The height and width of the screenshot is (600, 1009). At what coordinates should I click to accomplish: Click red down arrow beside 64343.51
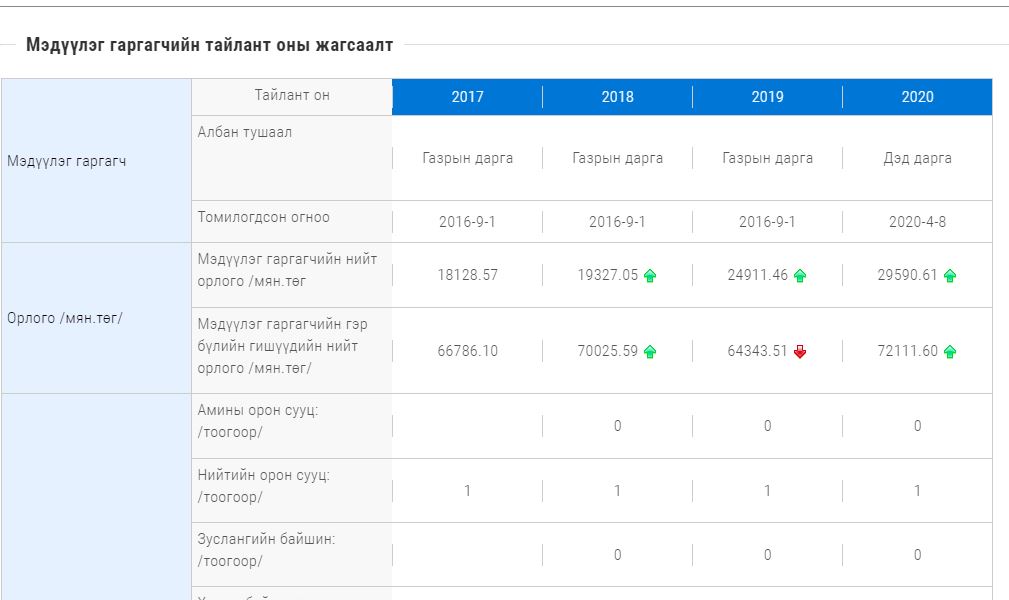[x=800, y=352]
